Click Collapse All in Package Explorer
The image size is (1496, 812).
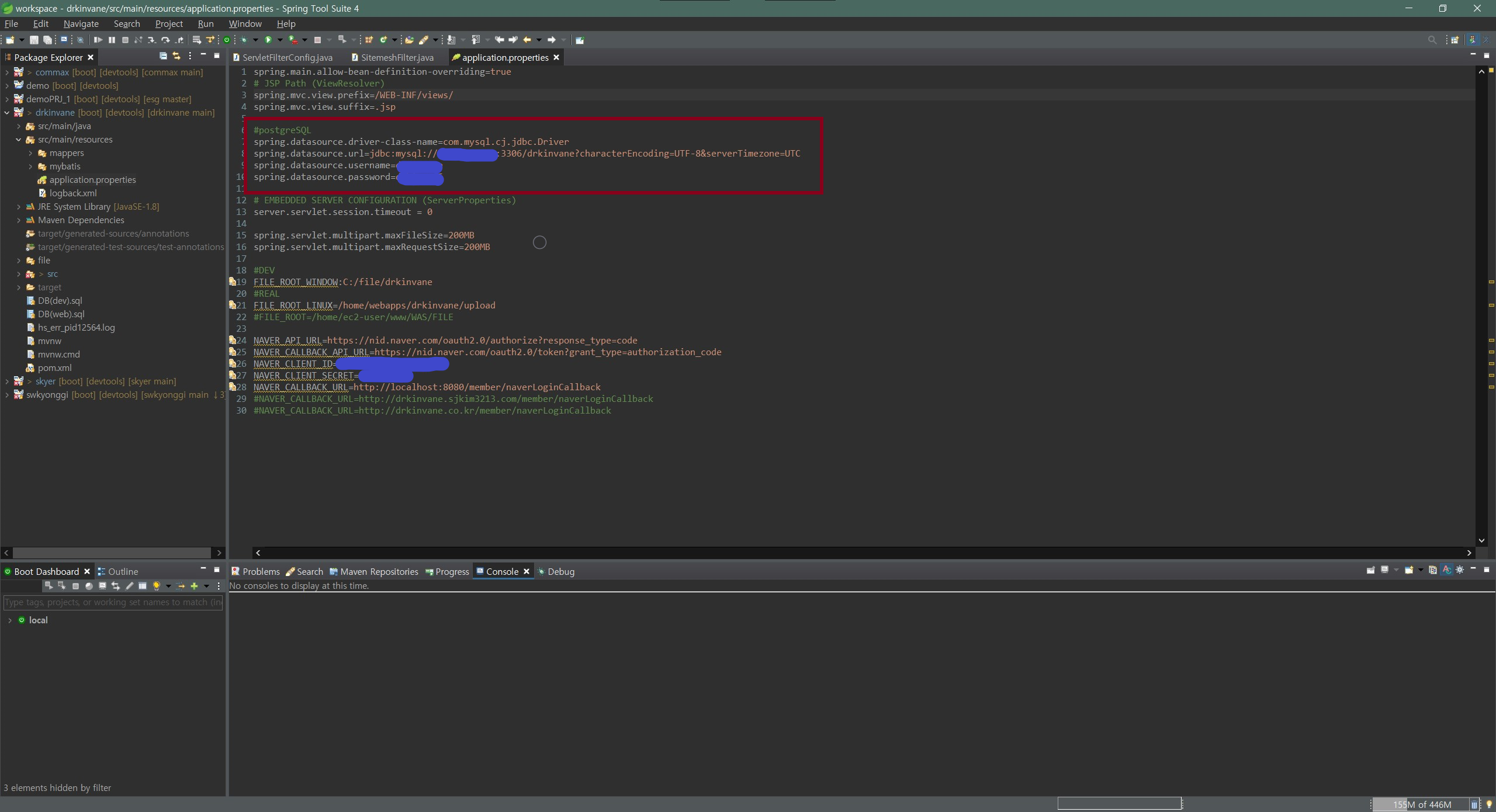163,56
